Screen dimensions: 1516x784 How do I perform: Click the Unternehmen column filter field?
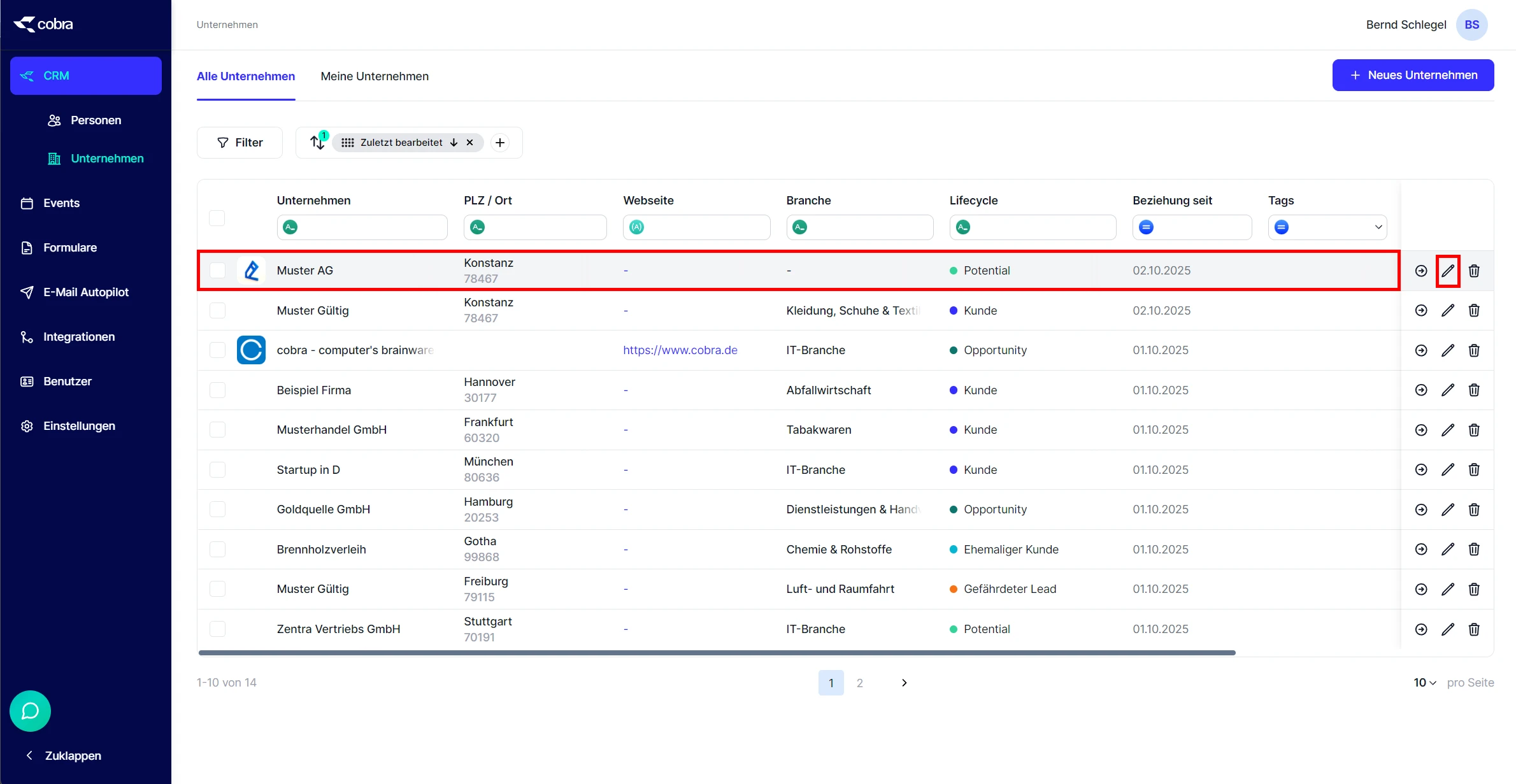[369, 227]
